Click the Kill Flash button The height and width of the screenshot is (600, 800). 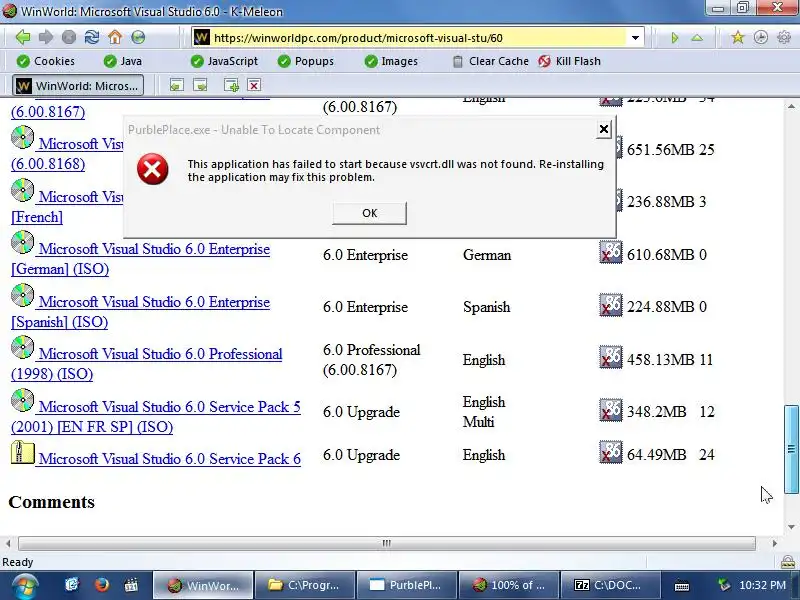click(569, 61)
